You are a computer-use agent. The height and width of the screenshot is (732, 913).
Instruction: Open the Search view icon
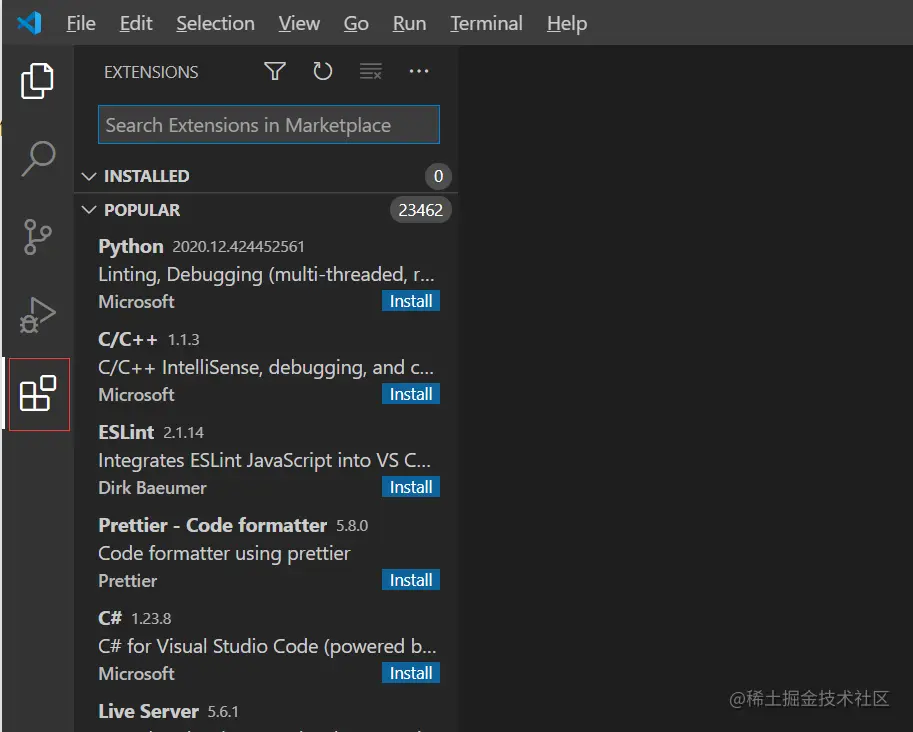coord(38,158)
